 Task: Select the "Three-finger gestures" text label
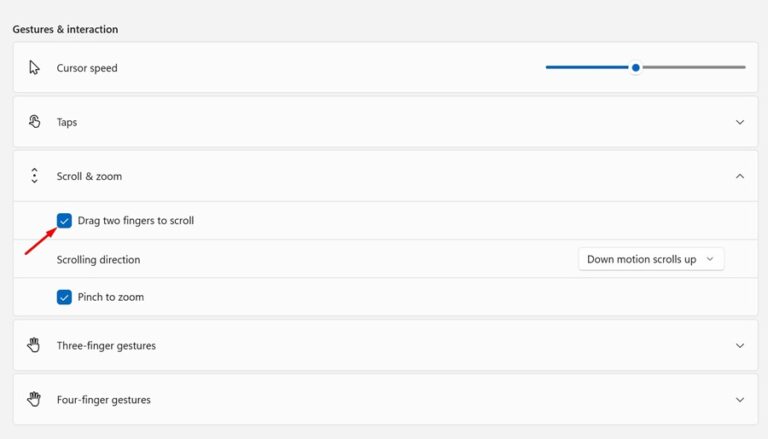[x=106, y=345]
